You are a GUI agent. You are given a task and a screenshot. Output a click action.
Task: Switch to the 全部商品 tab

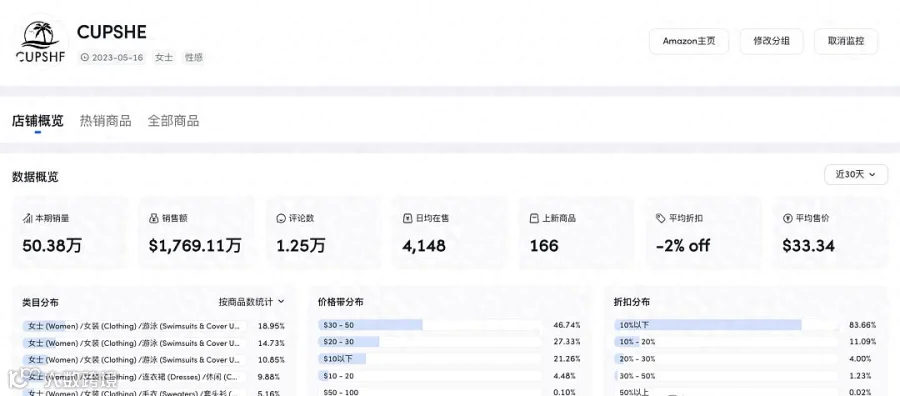[x=173, y=121]
